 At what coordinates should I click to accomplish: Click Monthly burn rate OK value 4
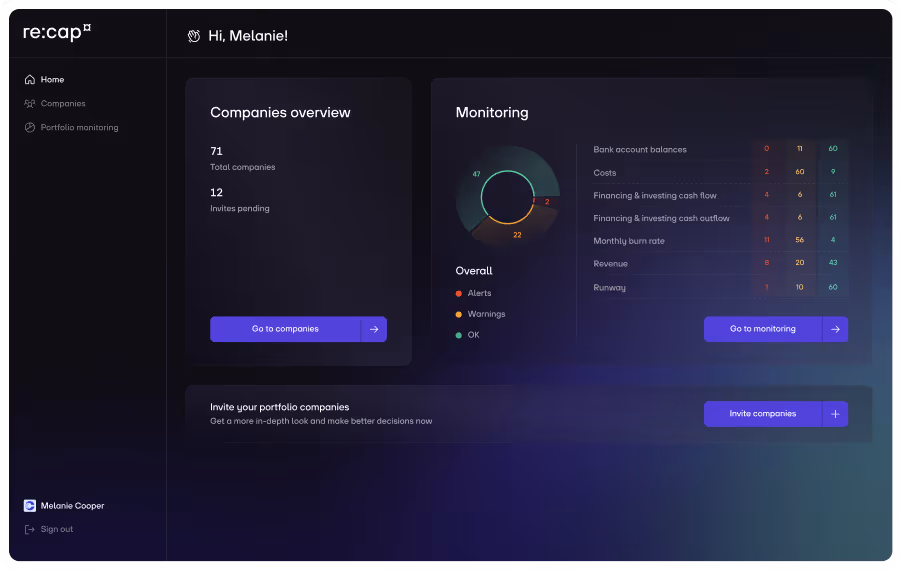point(833,240)
